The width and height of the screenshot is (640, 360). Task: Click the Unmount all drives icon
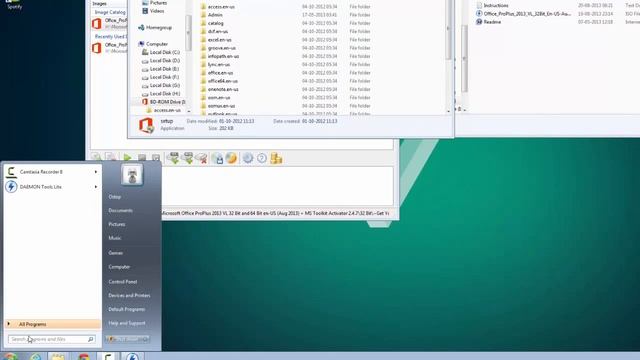coord(156,158)
